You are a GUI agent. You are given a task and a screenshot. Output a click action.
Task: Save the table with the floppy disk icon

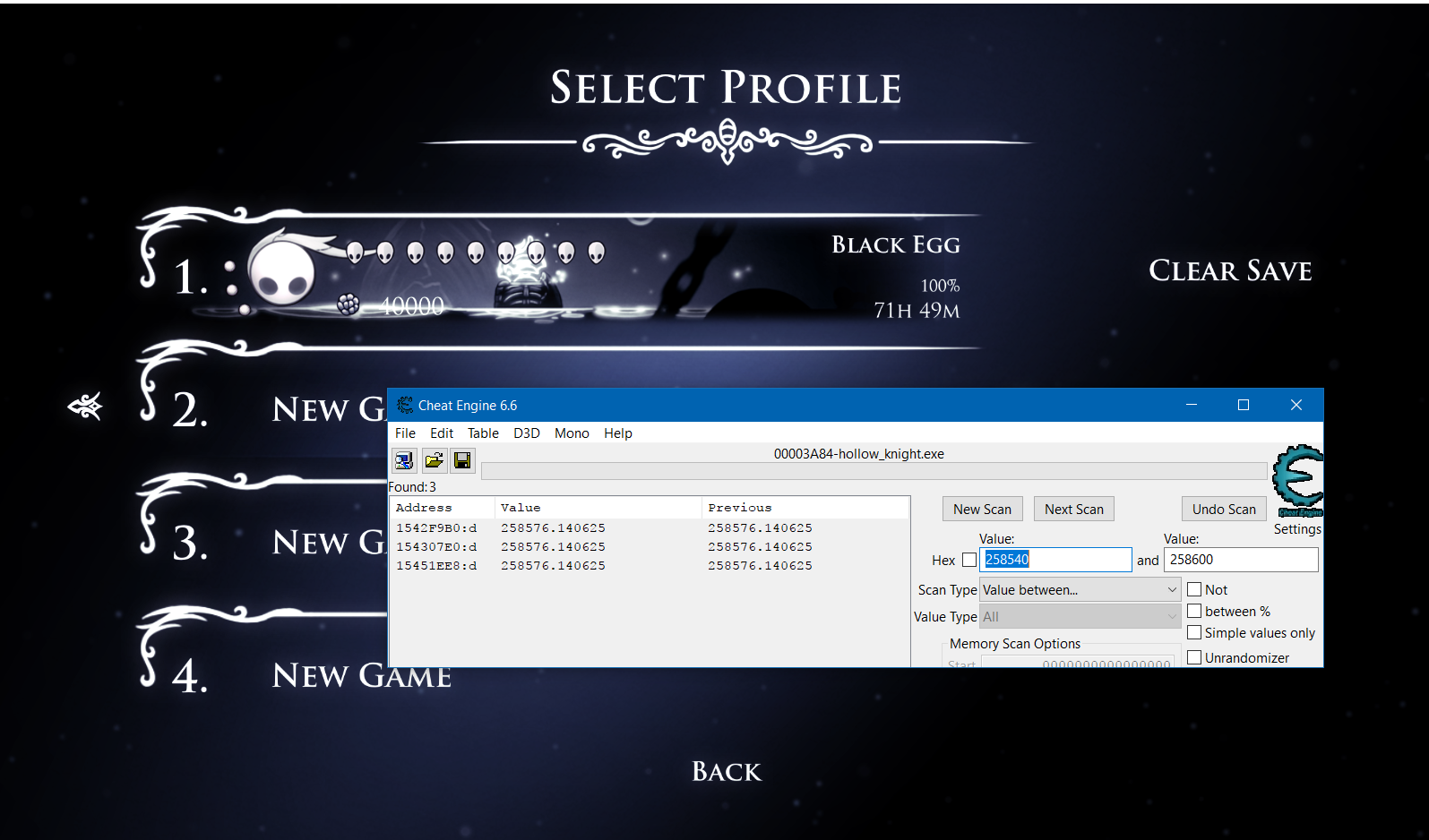tap(462, 460)
